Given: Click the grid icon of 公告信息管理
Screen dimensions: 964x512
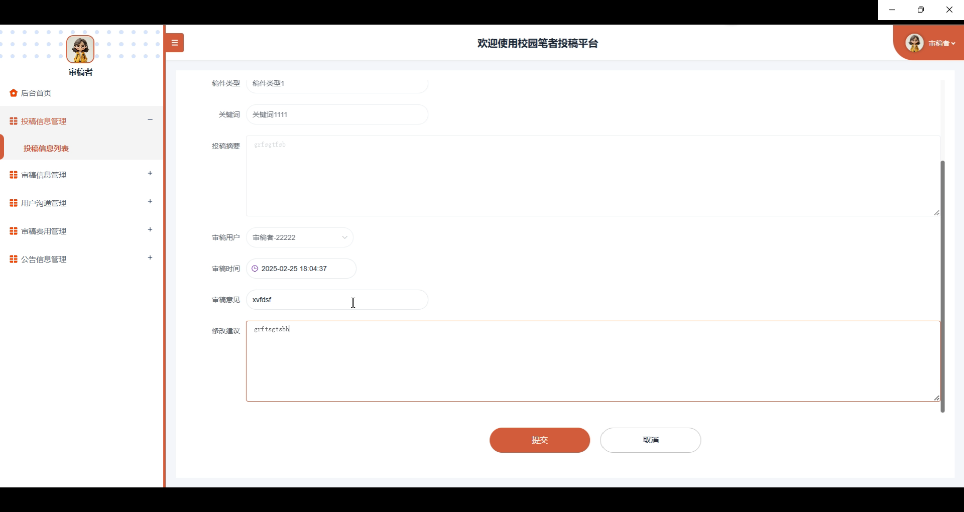Looking at the screenshot, I should click(14, 259).
